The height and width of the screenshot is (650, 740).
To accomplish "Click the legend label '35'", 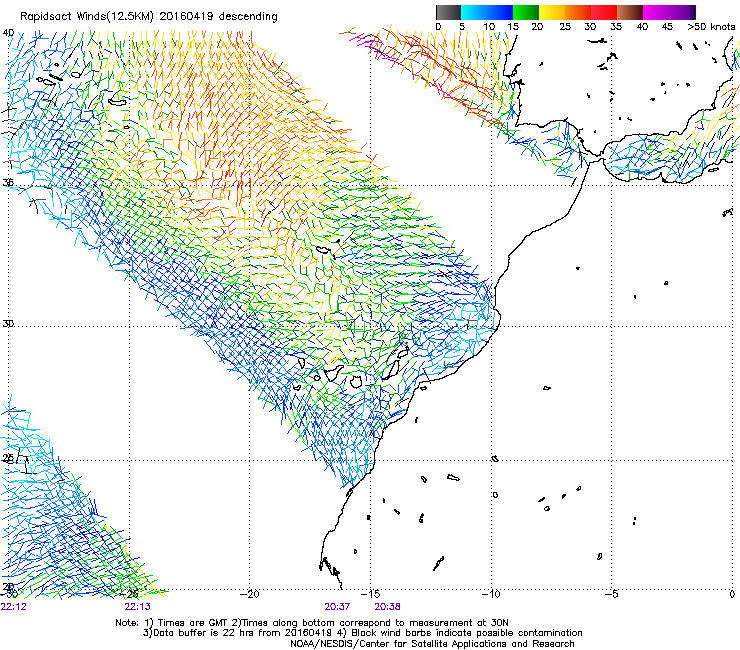I will [x=616, y=27].
